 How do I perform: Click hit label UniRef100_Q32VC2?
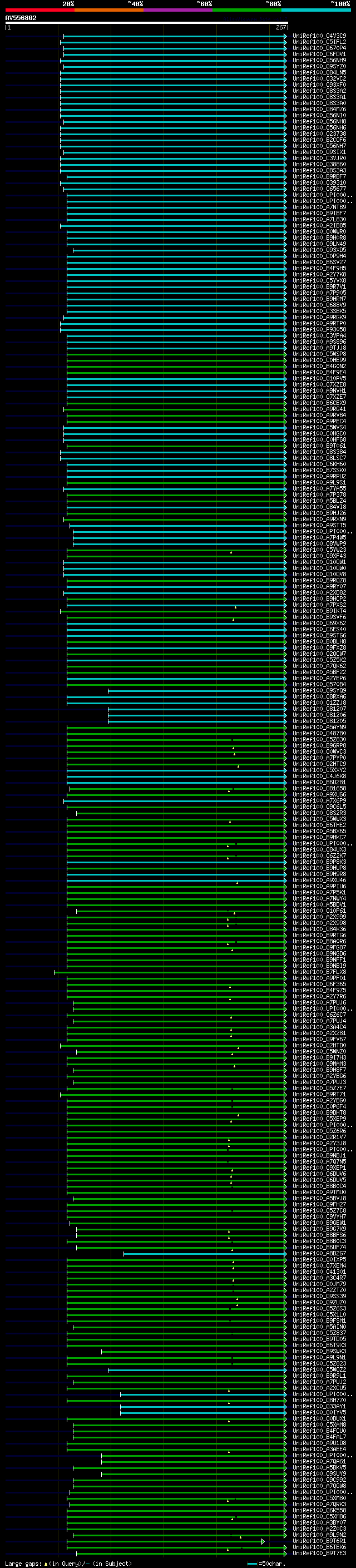click(319, 78)
